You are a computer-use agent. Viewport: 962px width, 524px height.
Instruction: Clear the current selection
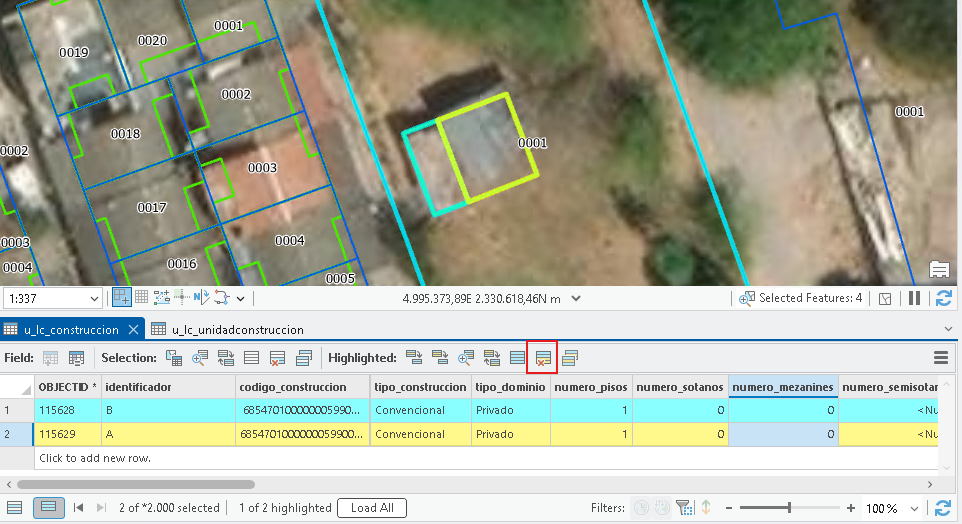252,358
